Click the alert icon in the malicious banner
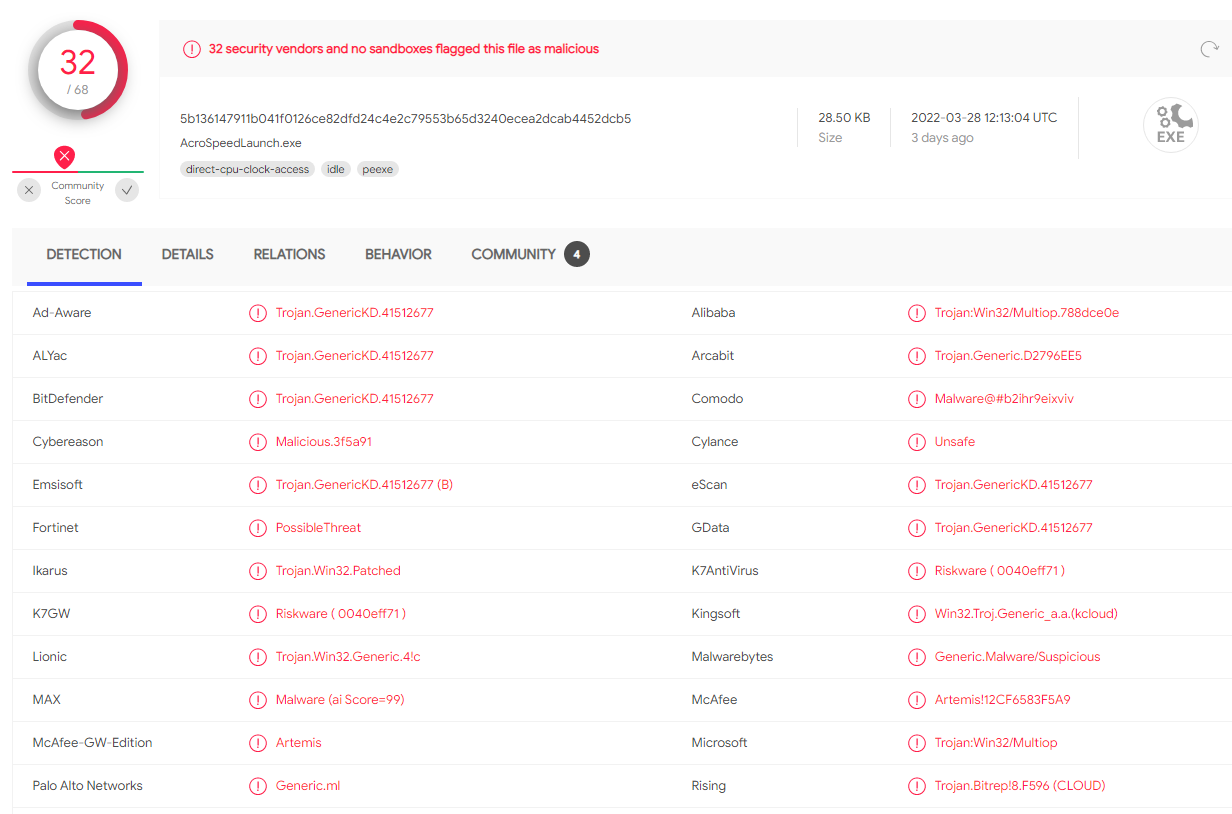The width and height of the screenshot is (1232, 814). tap(191, 49)
